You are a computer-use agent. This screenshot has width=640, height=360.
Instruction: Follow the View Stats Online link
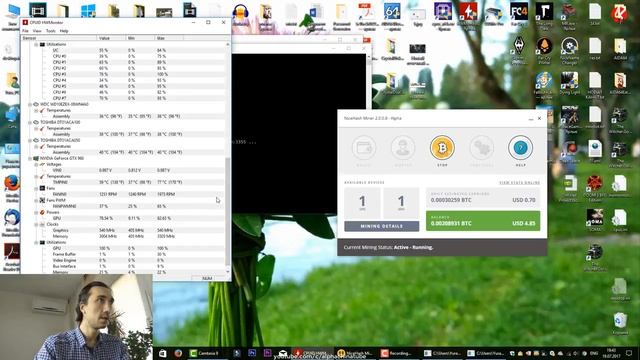tap(520, 182)
